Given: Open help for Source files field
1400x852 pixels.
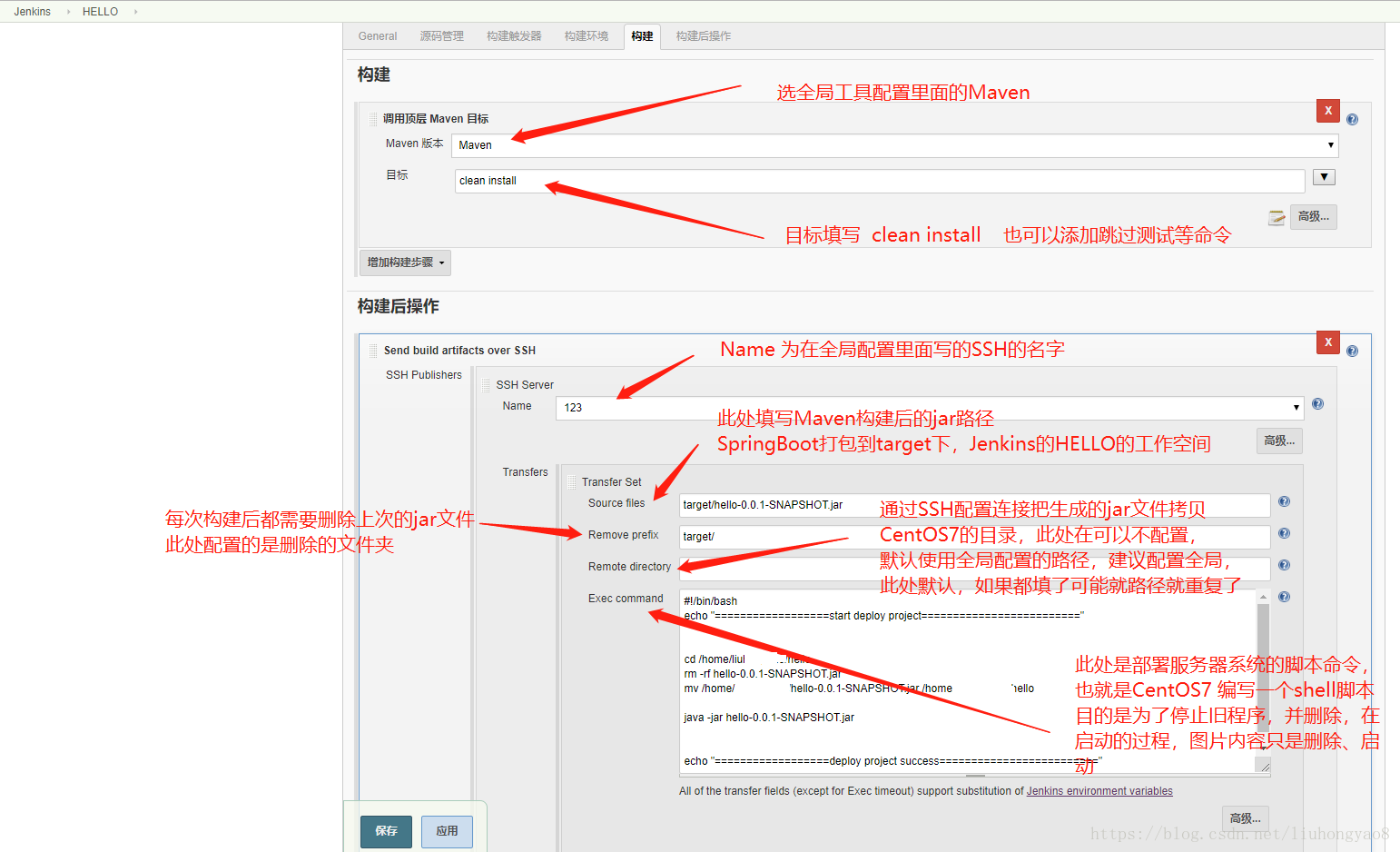Looking at the screenshot, I should click(x=1284, y=501).
